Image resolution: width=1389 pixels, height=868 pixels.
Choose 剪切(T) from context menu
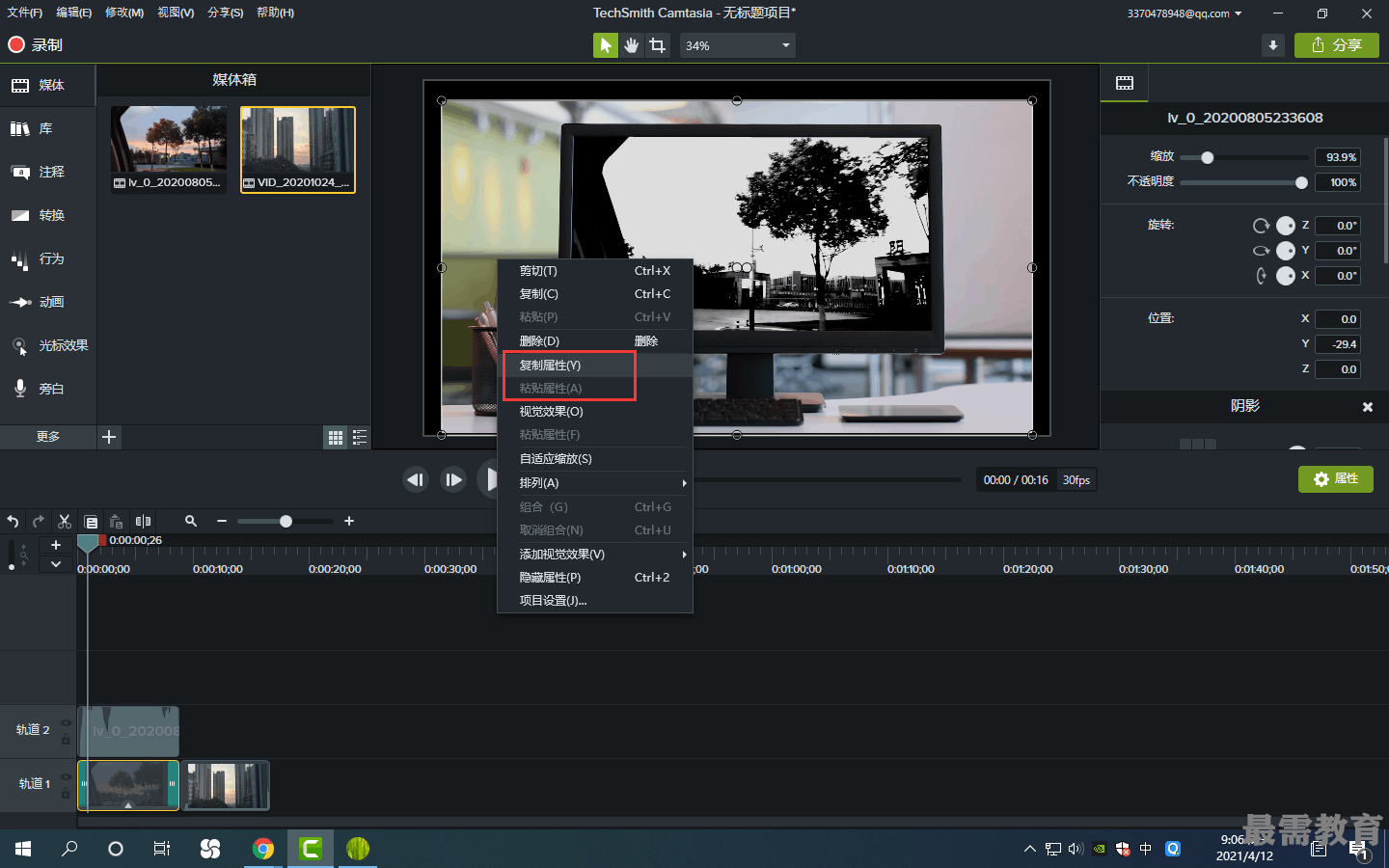click(594, 271)
